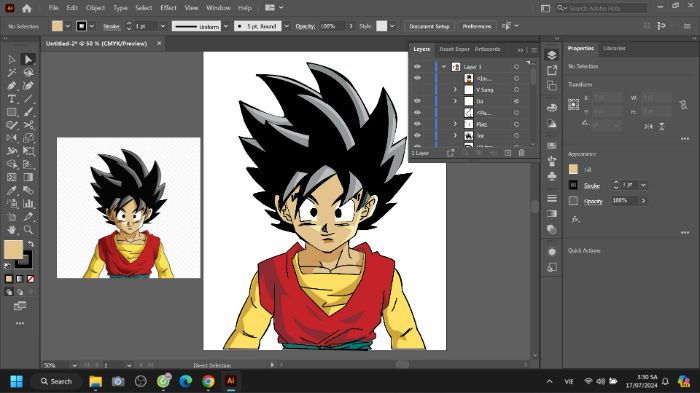
Task: Switch to the Libraries tab
Action: (x=614, y=48)
